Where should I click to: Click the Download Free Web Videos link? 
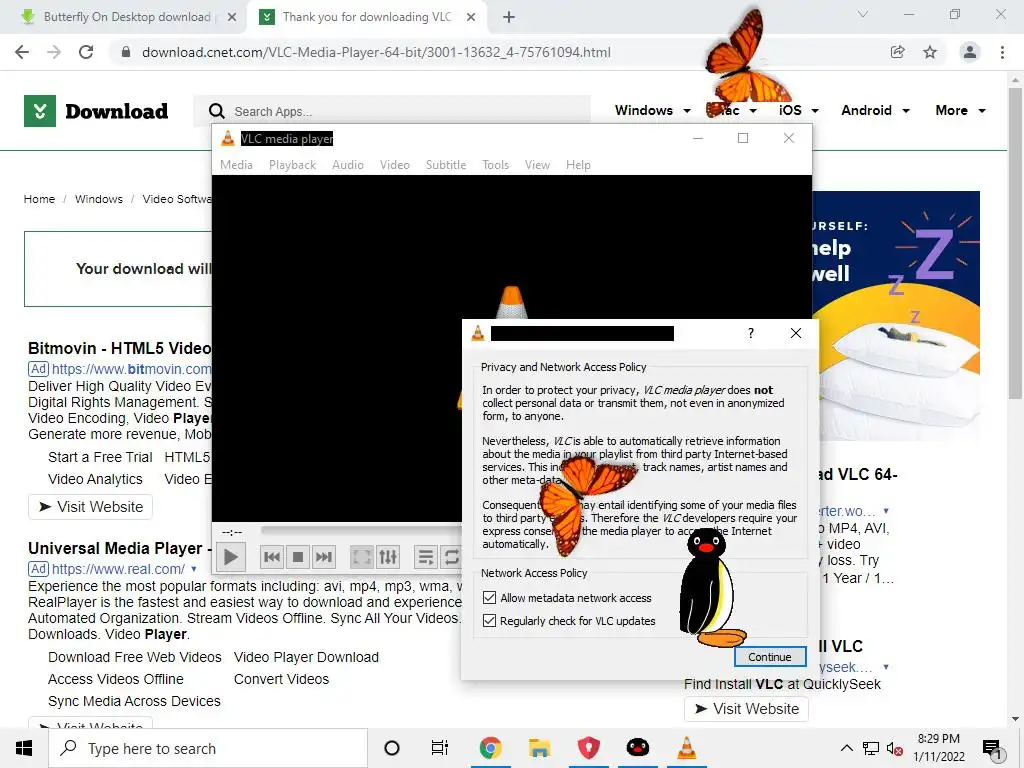135,657
